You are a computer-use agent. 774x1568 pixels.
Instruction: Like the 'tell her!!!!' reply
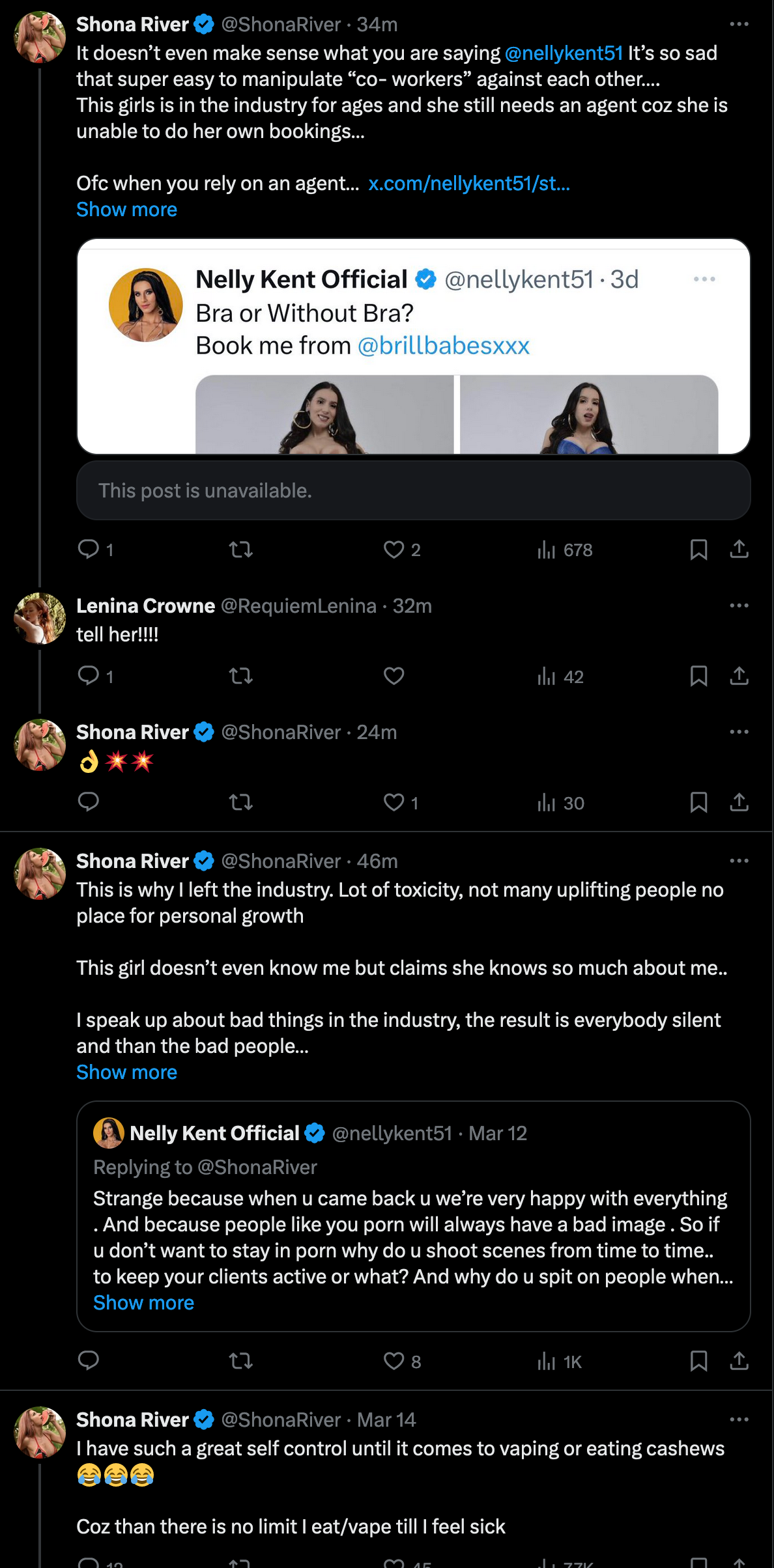pyautogui.click(x=394, y=677)
